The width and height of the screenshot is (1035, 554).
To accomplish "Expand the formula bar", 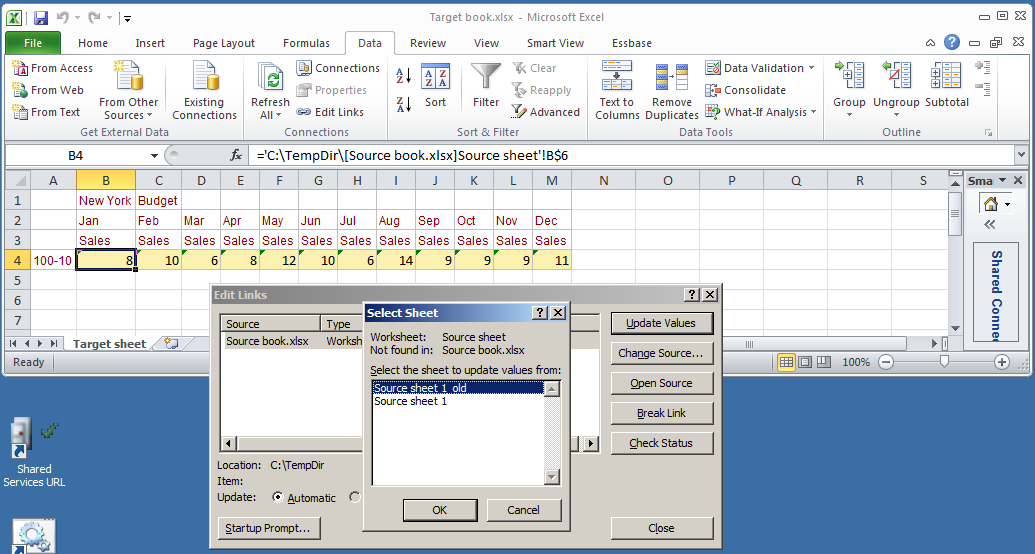I will point(1021,155).
